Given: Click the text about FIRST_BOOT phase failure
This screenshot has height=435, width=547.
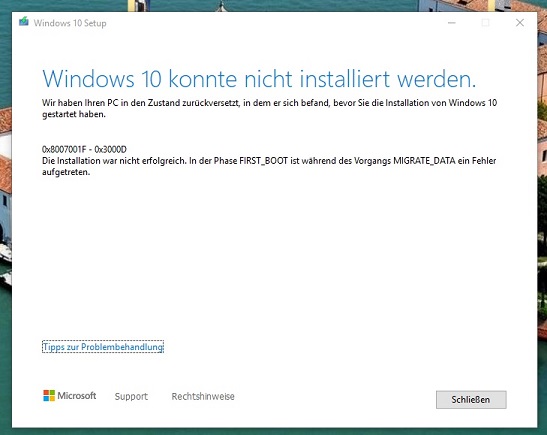Looking at the screenshot, I should pyautogui.click(x=269, y=166).
